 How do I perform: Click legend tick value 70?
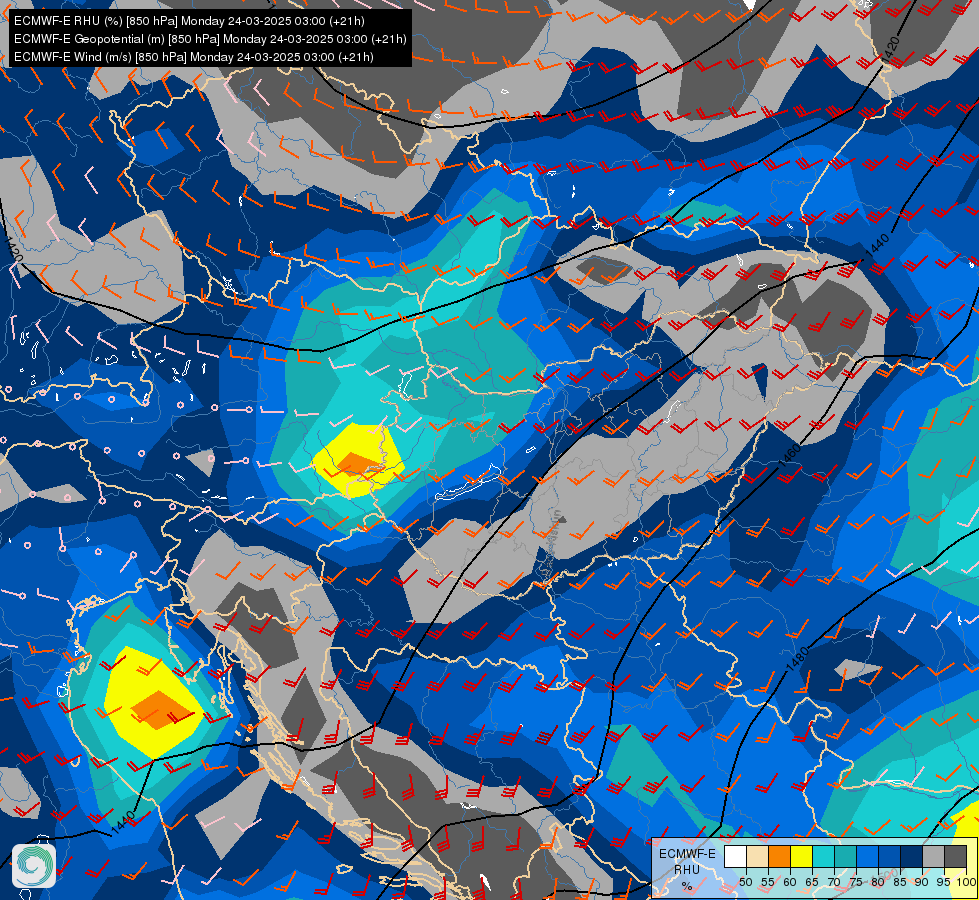[x=834, y=882]
